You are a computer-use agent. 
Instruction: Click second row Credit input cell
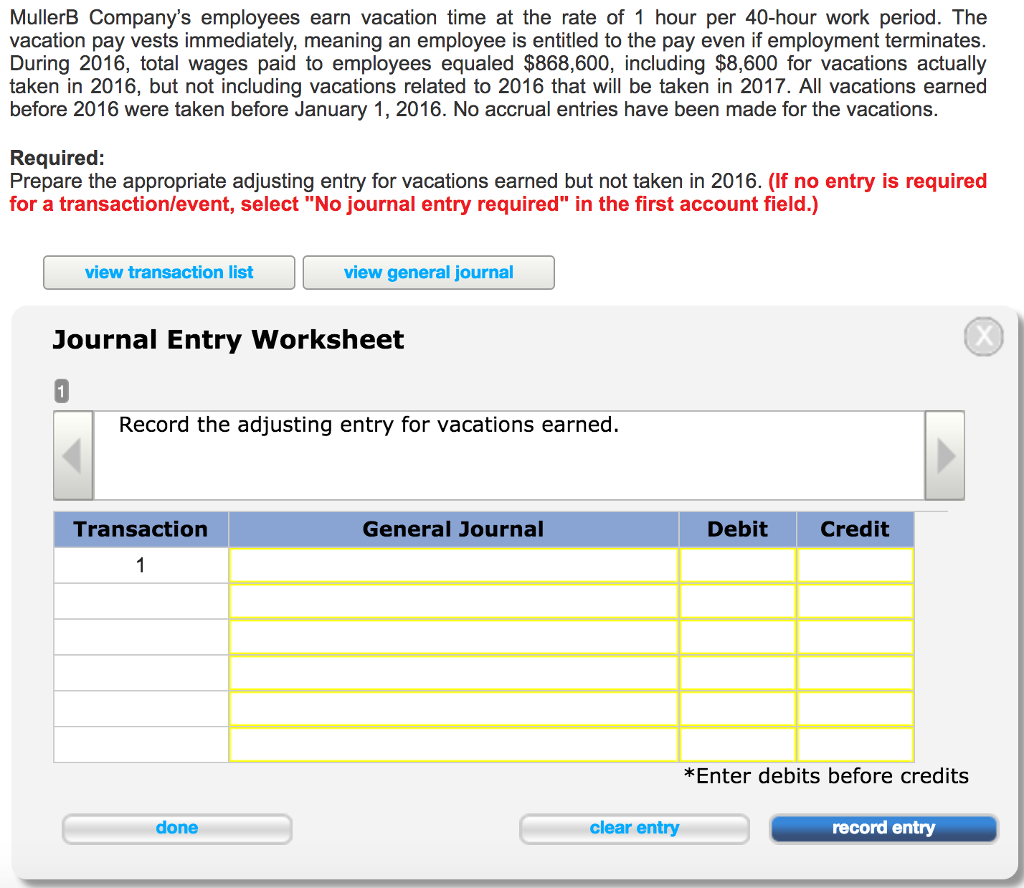click(x=855, y=601)
